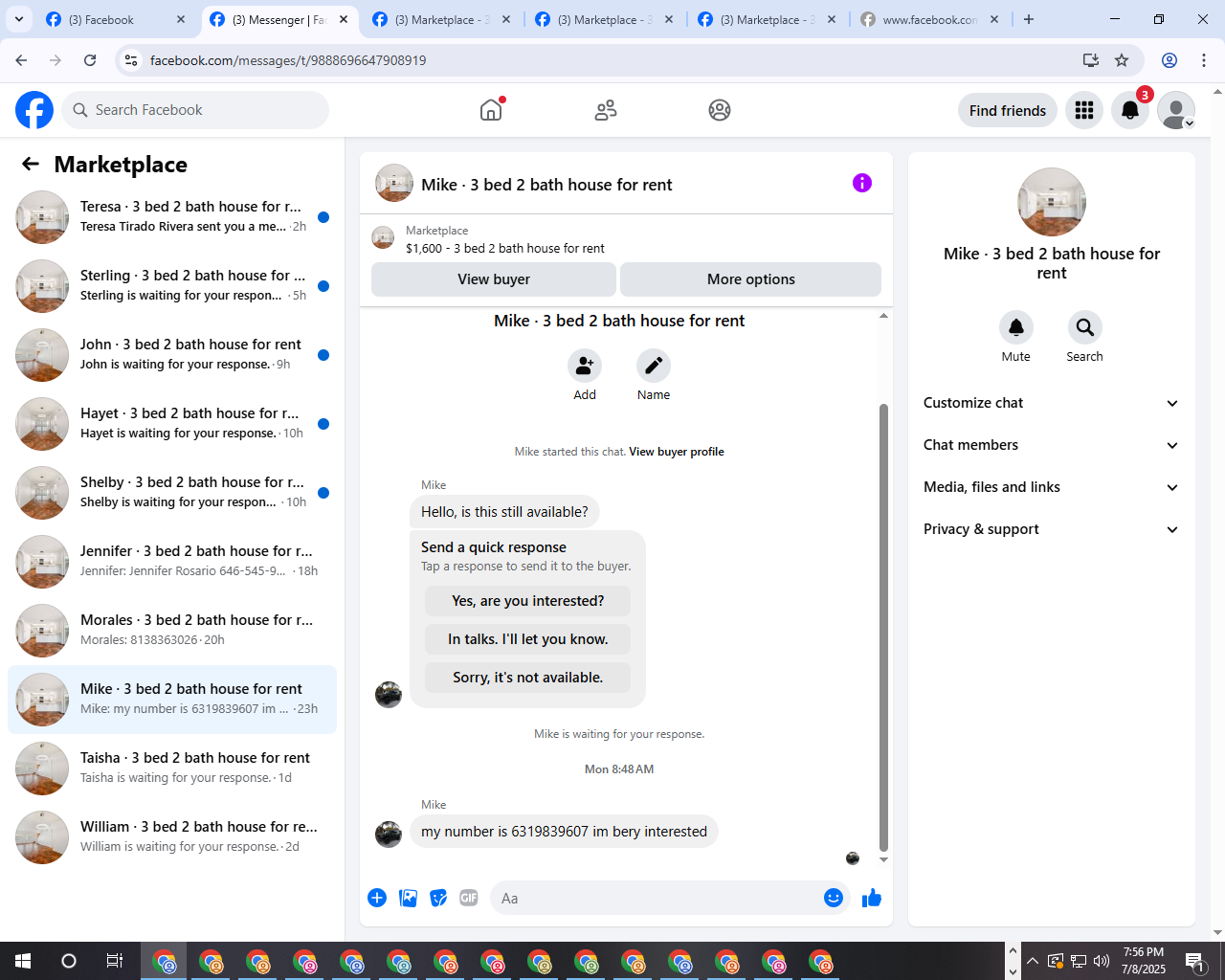This screenshot has height=980, width=1225.
Task: Go back using the Marketplace back arrow
Action: (31, 164)
